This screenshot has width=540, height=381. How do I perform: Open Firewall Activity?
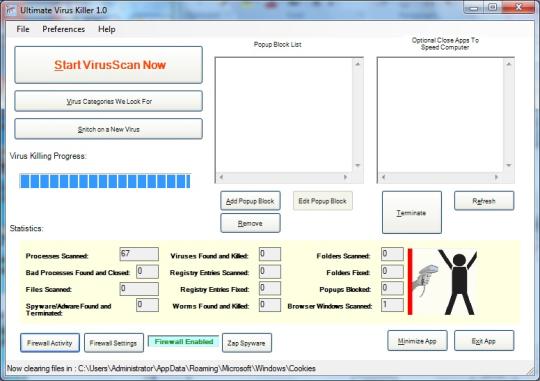pyautogui.click(x=50, y=343)
